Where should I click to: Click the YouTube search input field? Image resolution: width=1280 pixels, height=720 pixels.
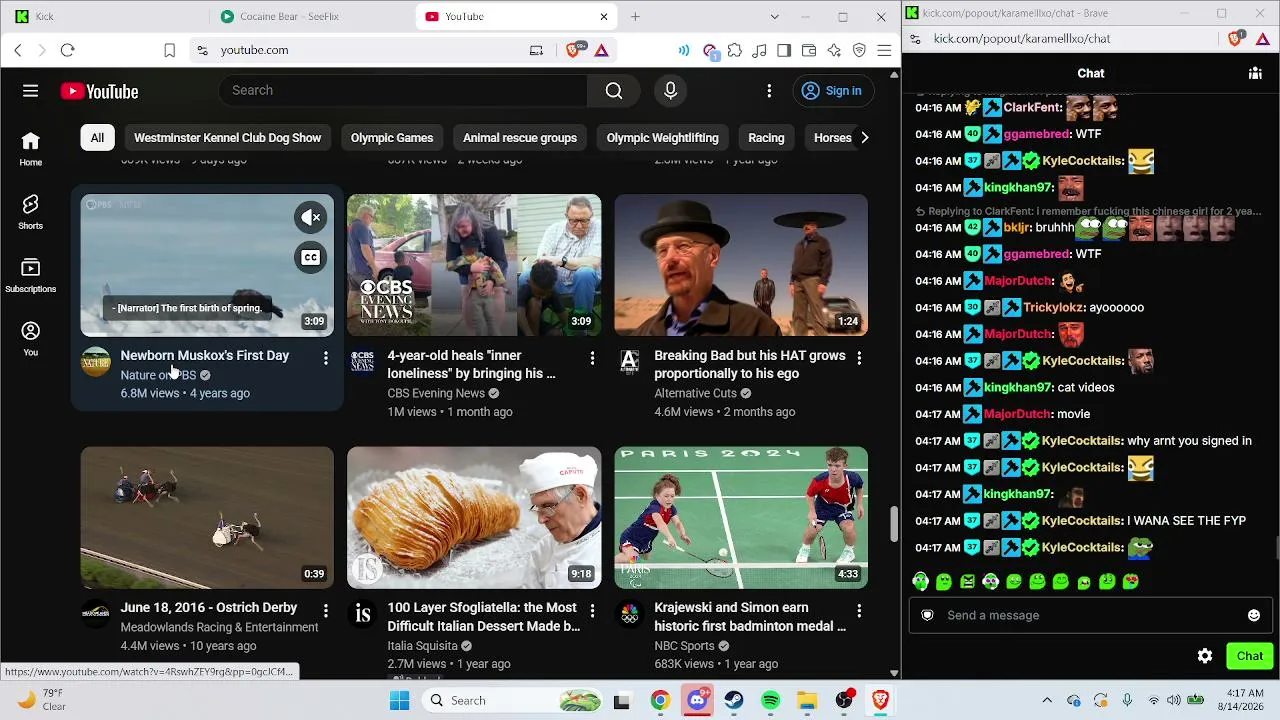coord(403,91)
